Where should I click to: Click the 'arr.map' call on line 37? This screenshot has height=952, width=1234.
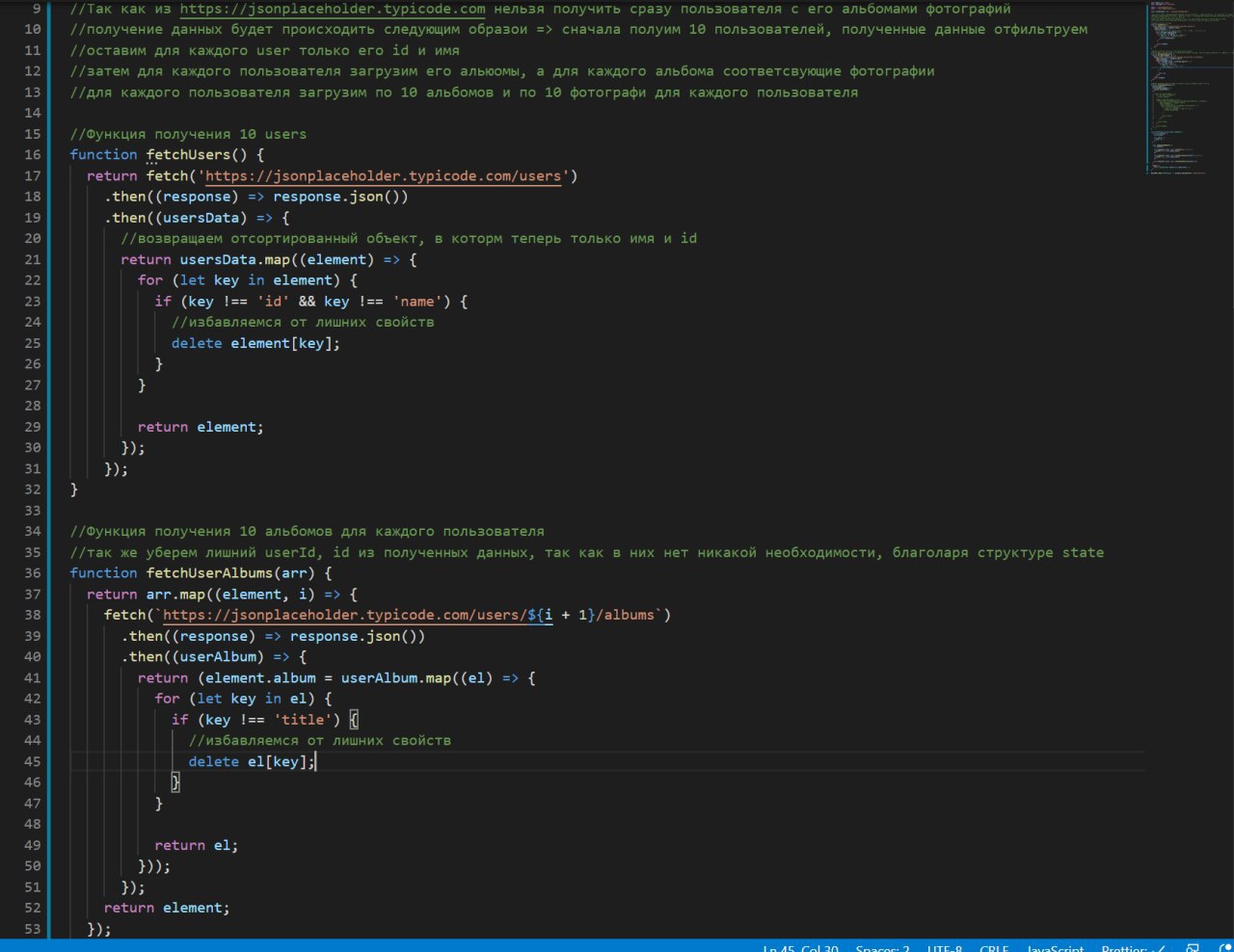click(175, 594)
